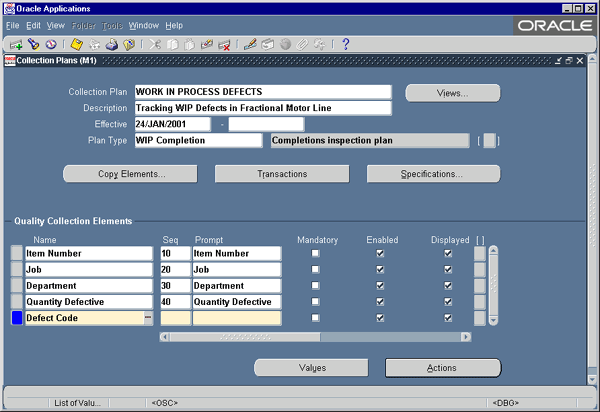Toggle Mandatory checkbox for Item Number

pos(316,254)
